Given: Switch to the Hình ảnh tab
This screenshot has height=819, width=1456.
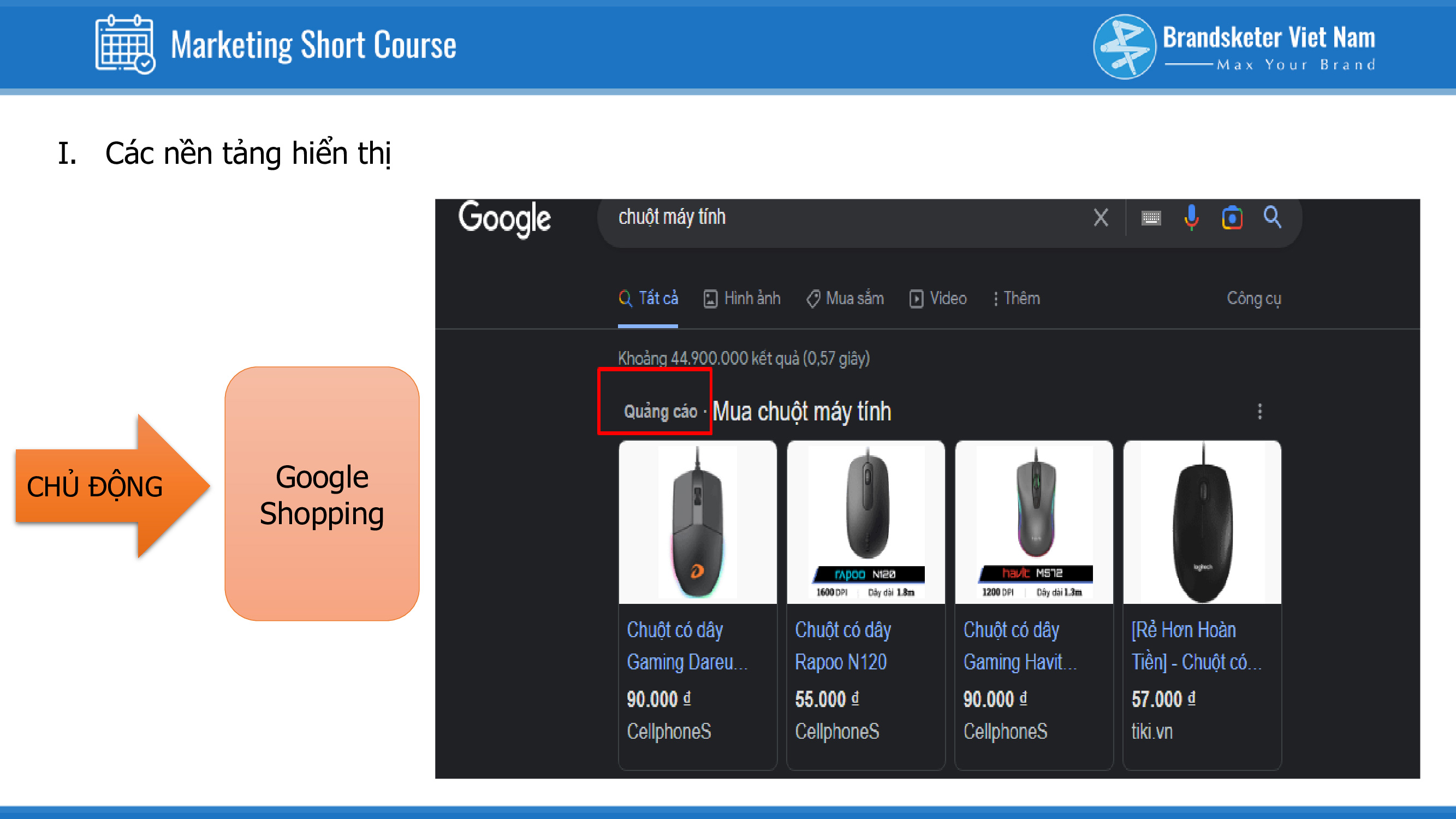Looking at the screenshot, I should [x=741, y=299].
